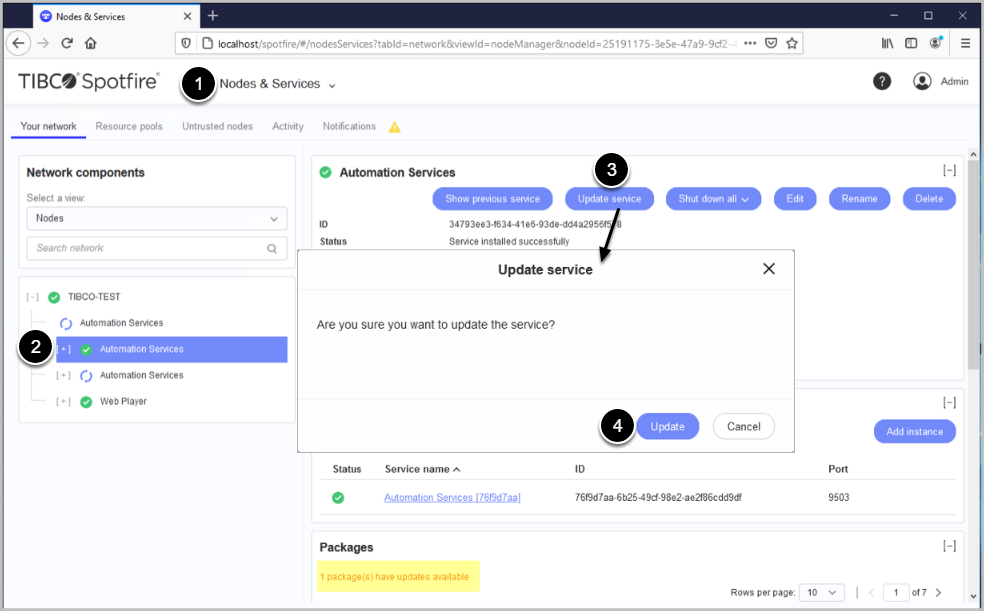Collapse the TIBCO-TEST tree node
This screenshot has width=984, height=611.
pos(33,297)
